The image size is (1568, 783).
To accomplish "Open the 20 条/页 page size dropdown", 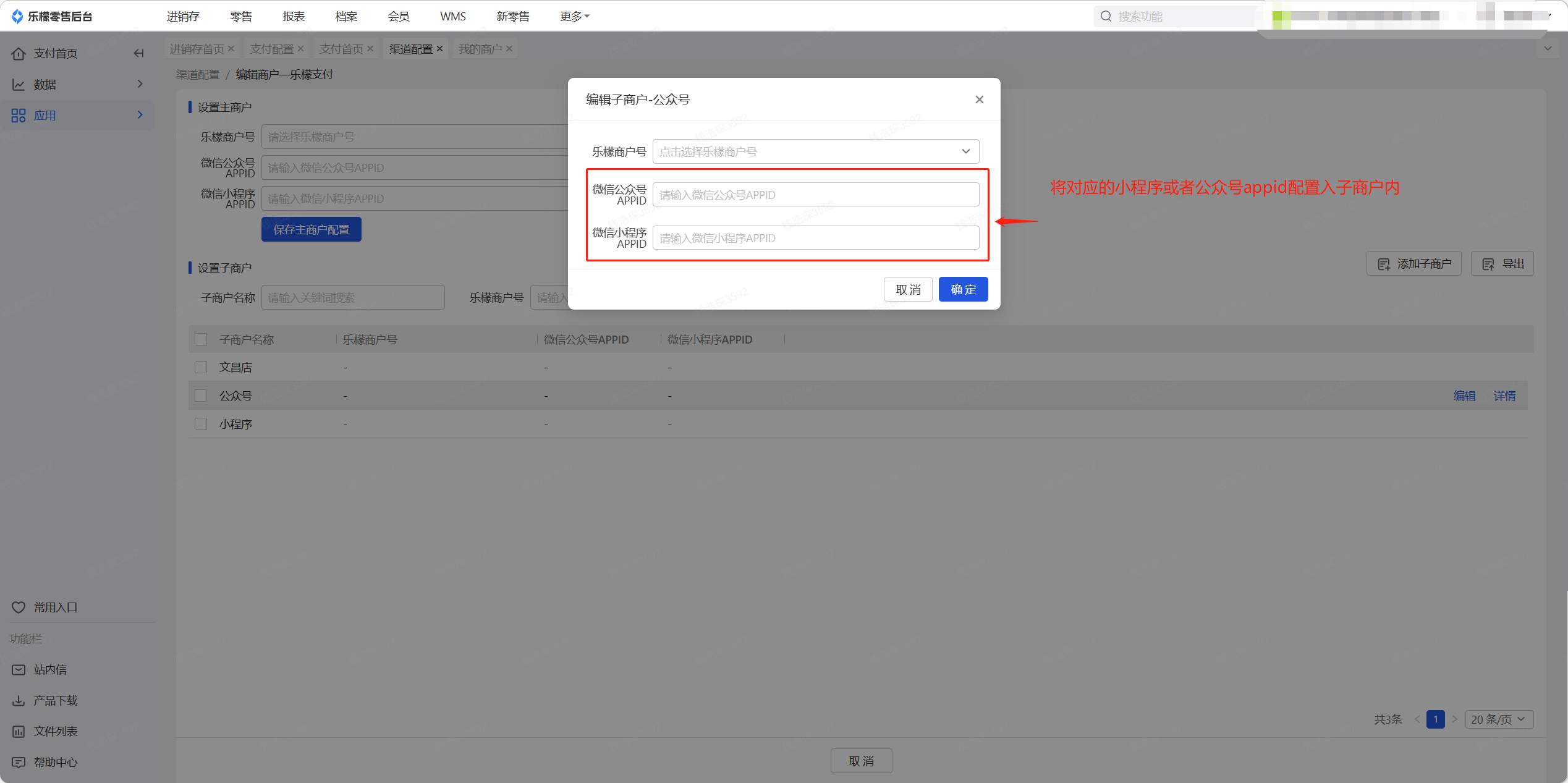I will point(1499,719).
